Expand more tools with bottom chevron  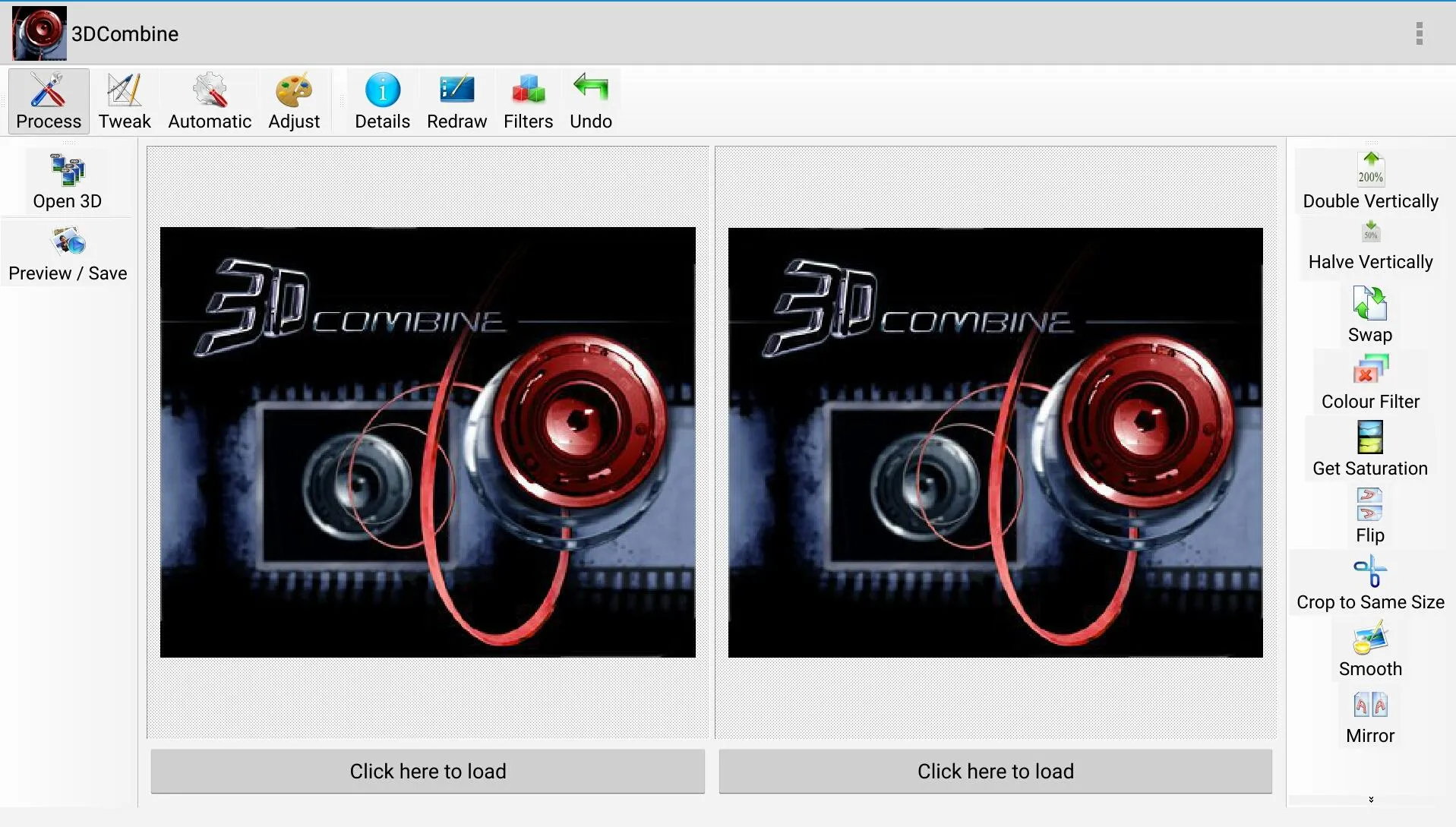point(1371,799)
